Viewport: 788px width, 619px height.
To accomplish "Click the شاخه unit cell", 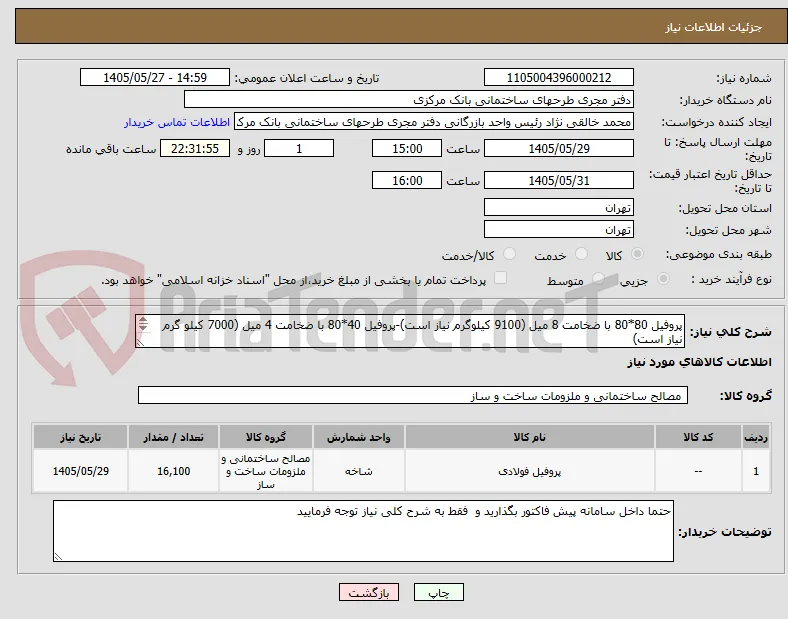I will (359, 471).
